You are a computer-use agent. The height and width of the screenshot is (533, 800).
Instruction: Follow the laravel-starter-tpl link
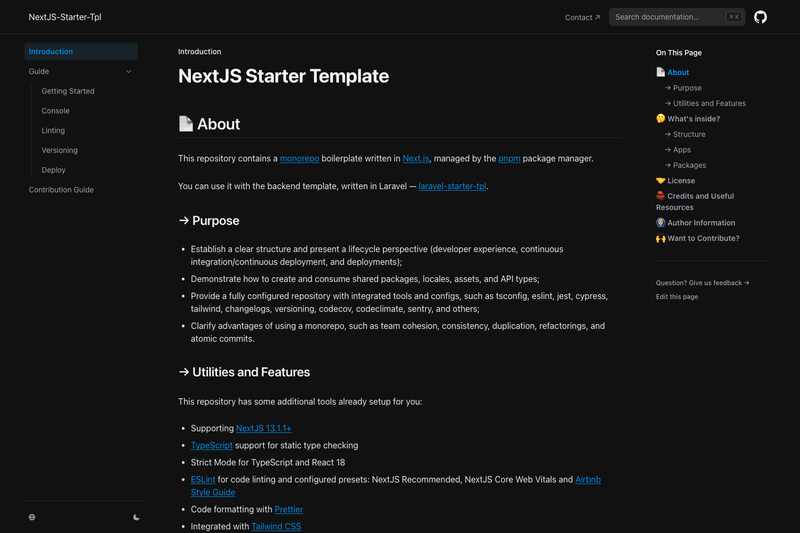452,186
